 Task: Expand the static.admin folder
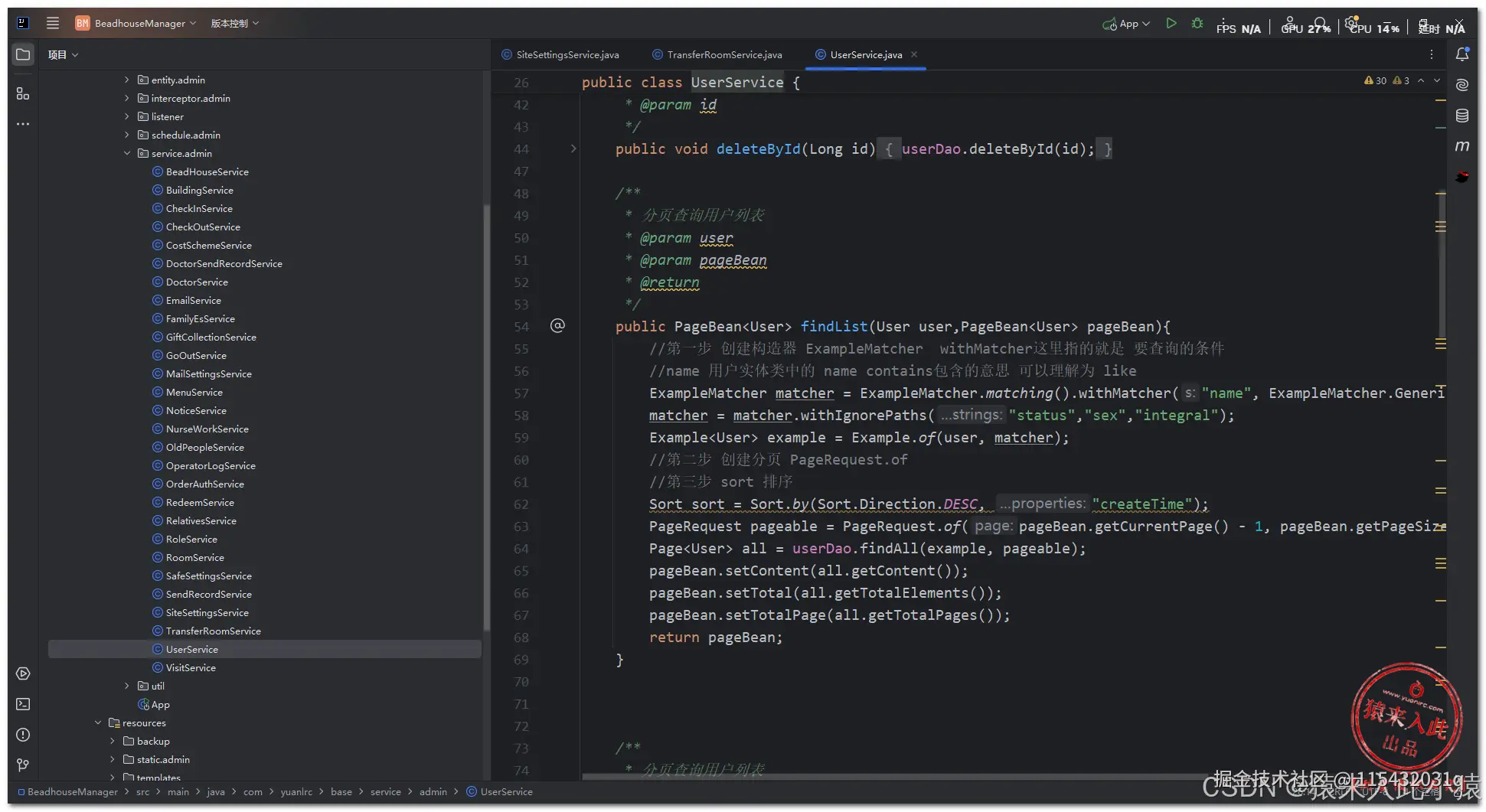point(113,759)
